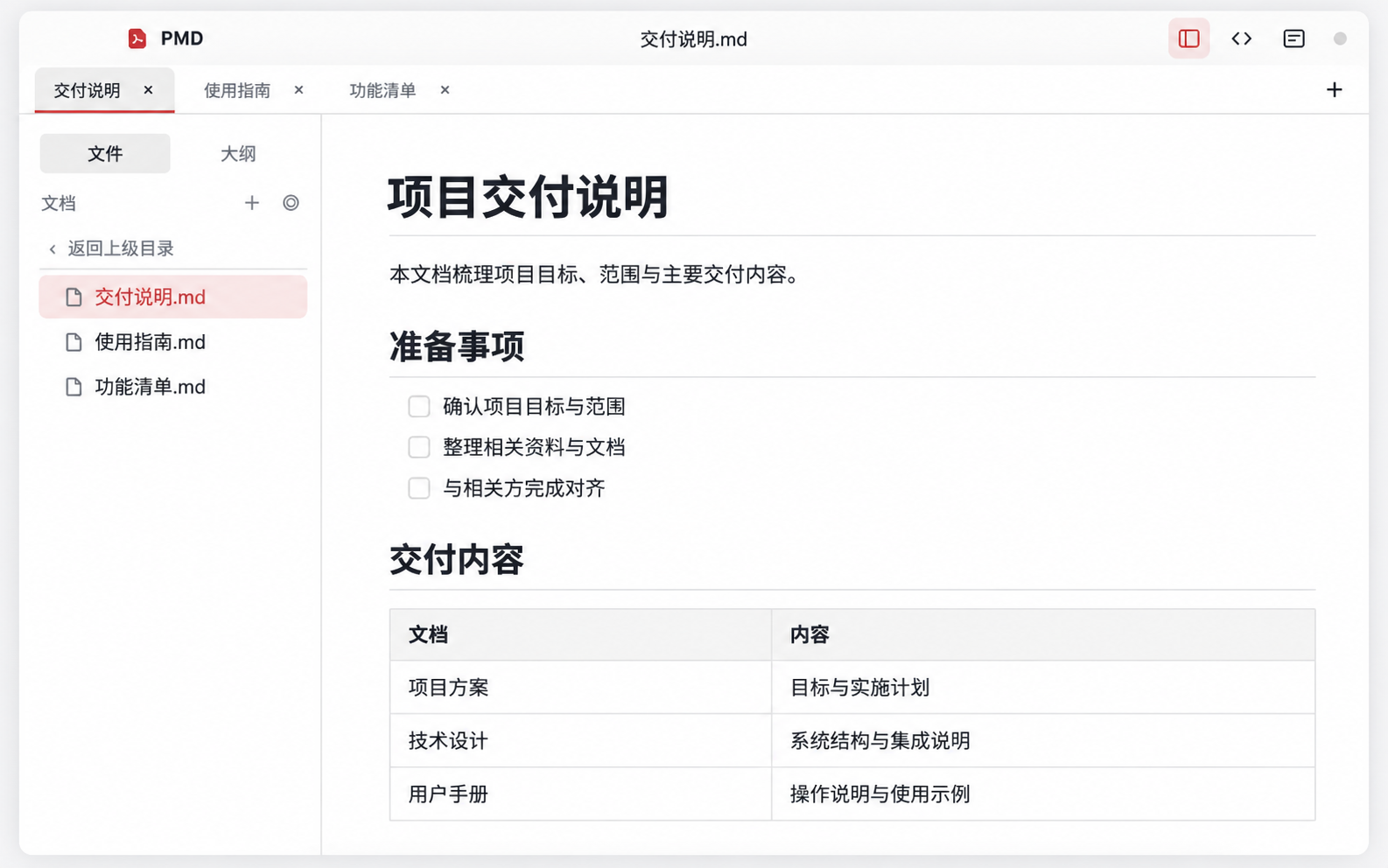
Task: Close the 交付说明 tab
Action: tap(148, 90)
